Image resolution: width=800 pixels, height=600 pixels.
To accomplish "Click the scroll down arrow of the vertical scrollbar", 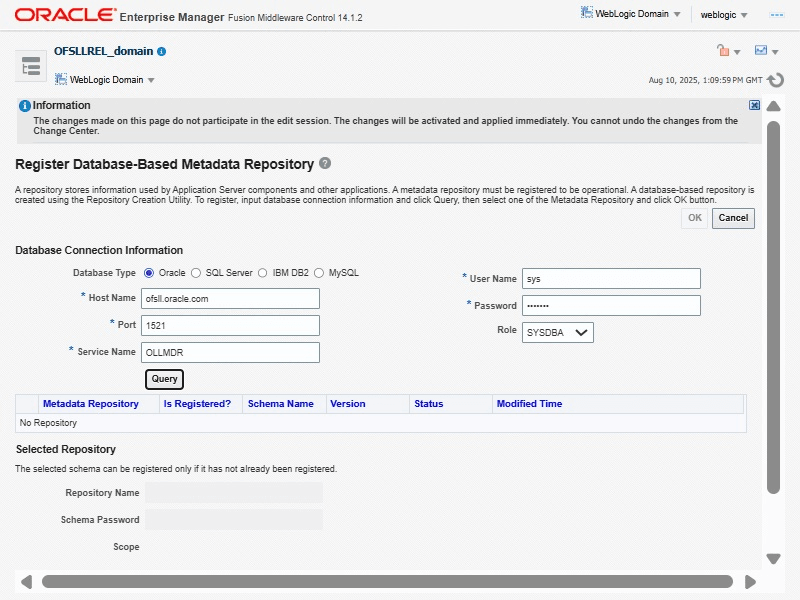I will coord(773,559).
